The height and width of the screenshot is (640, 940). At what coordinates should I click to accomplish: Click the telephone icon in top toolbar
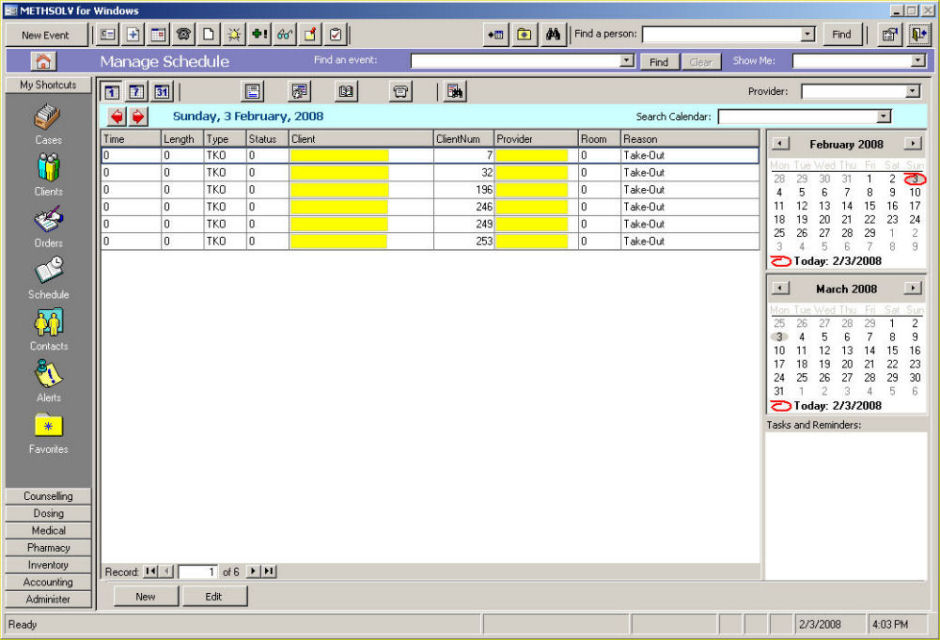(x=183, y=35)
